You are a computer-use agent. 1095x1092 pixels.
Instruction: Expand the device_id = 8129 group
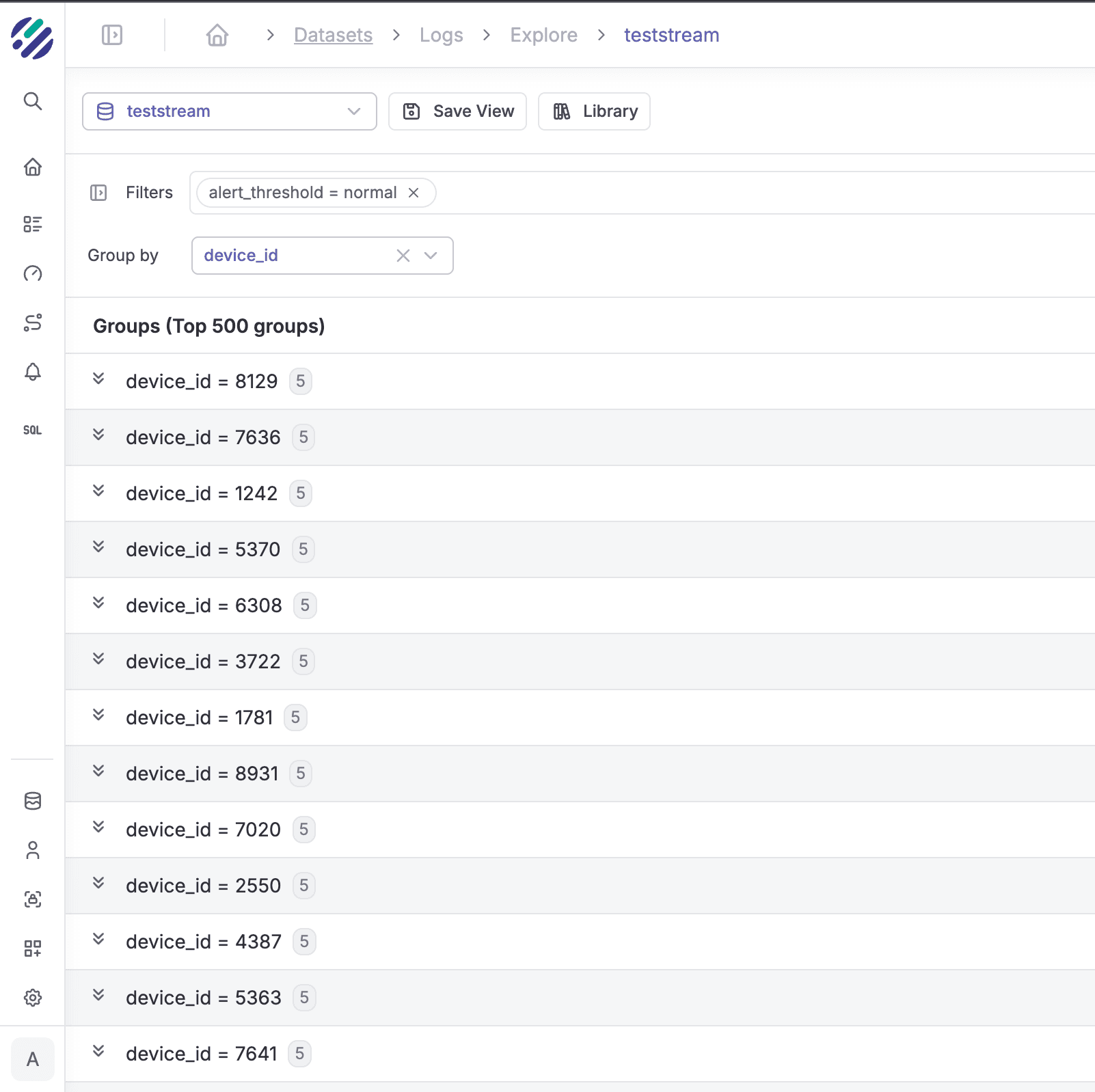coord(99,379)
